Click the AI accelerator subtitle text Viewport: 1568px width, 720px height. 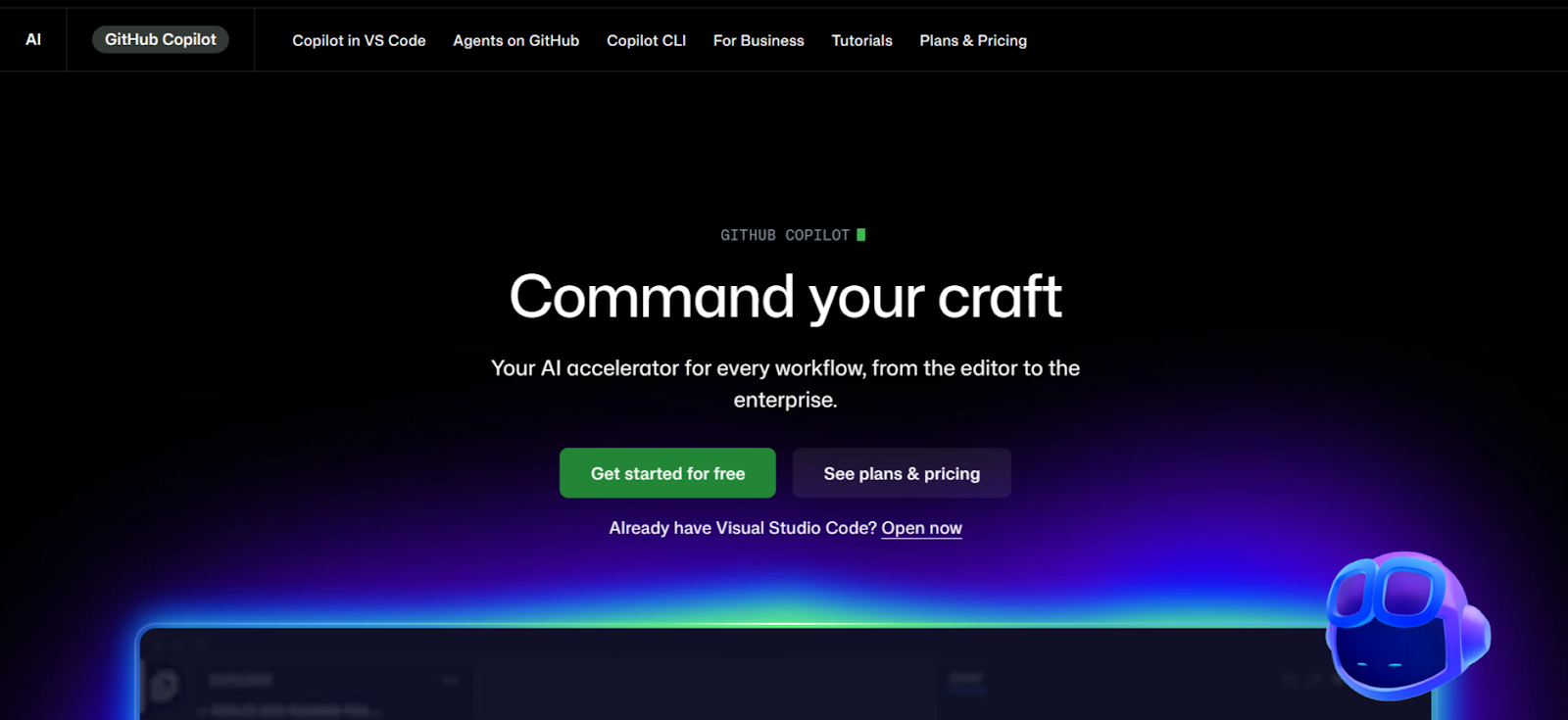[785, 384]
